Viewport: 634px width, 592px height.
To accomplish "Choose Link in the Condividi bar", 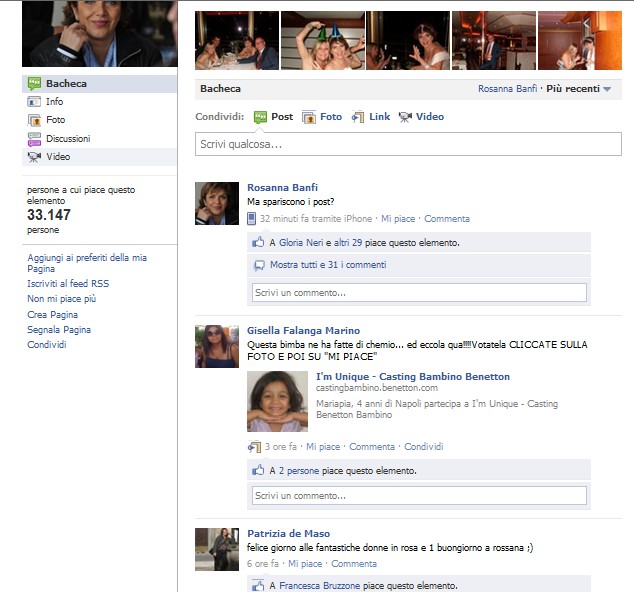I will (379, 117).
